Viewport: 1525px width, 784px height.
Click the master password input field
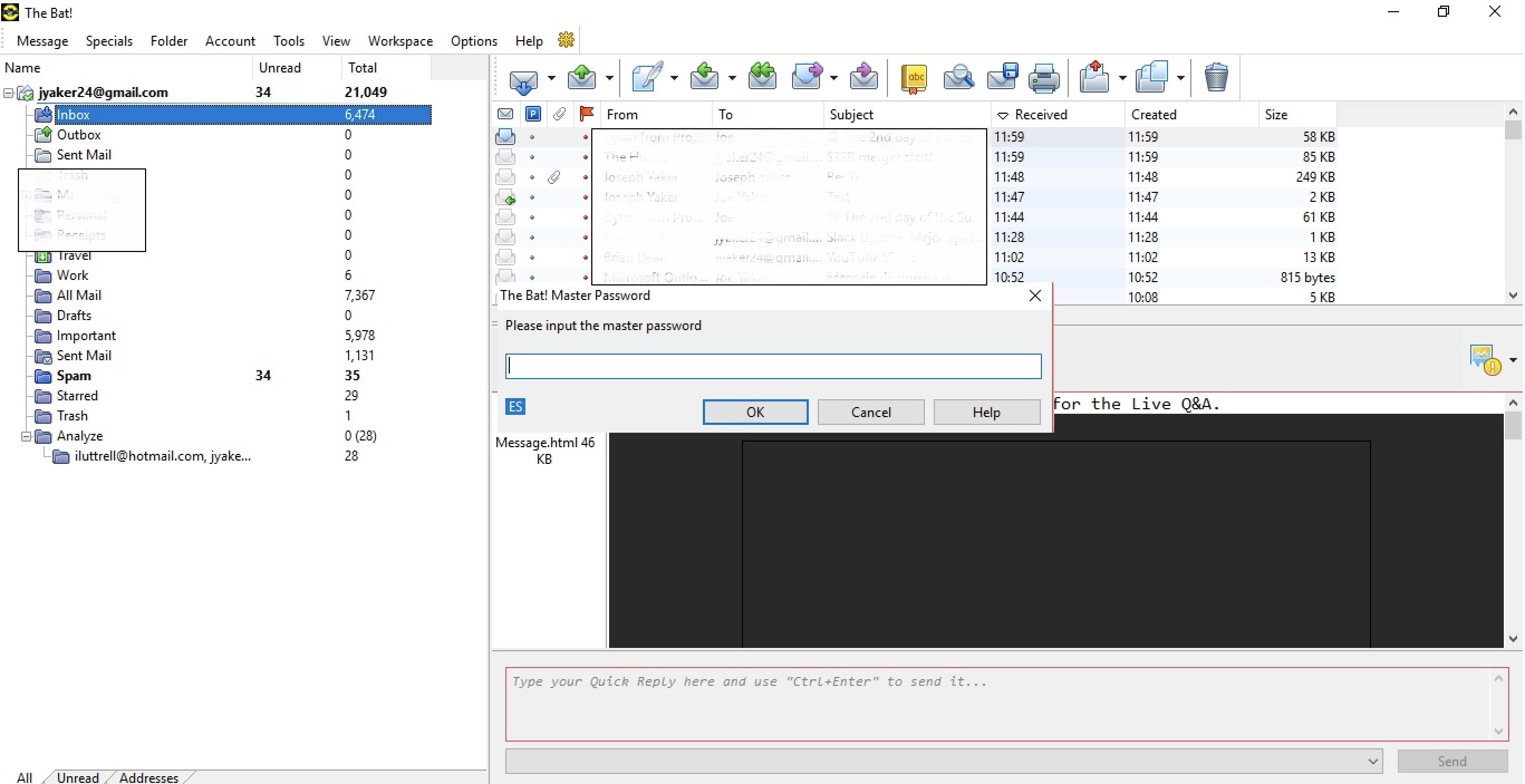click(773, 366)
